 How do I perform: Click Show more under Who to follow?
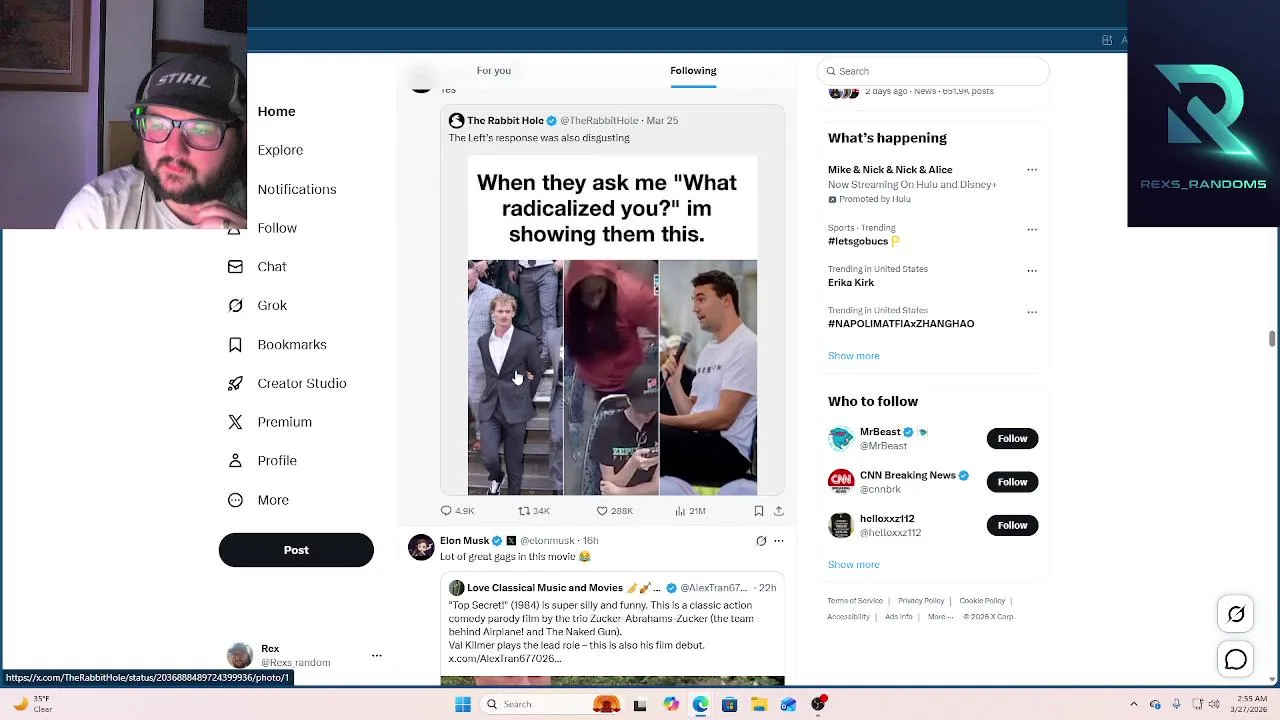click(x=853, y=565)
